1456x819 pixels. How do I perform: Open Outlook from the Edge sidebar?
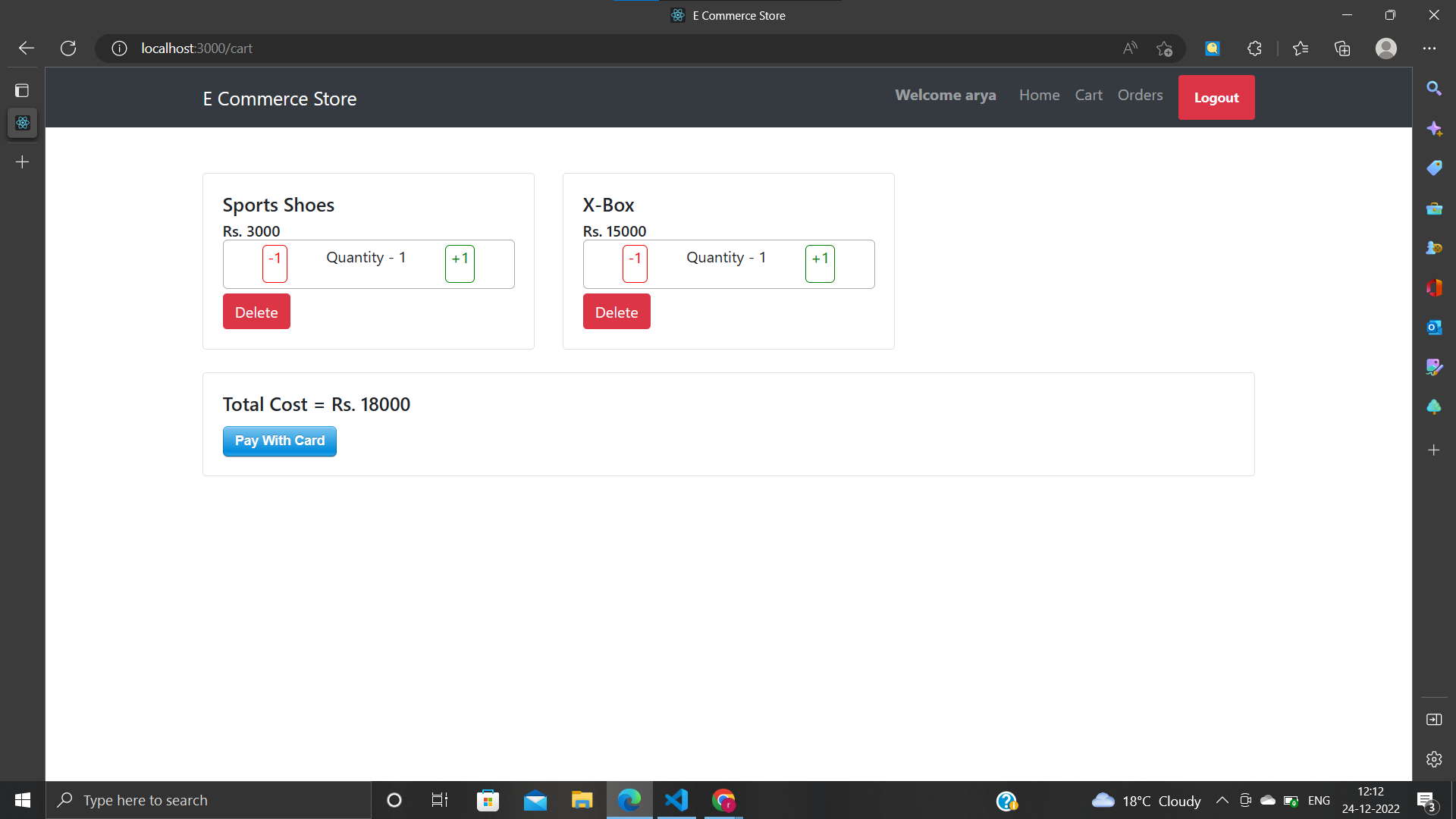(1434, 328)
